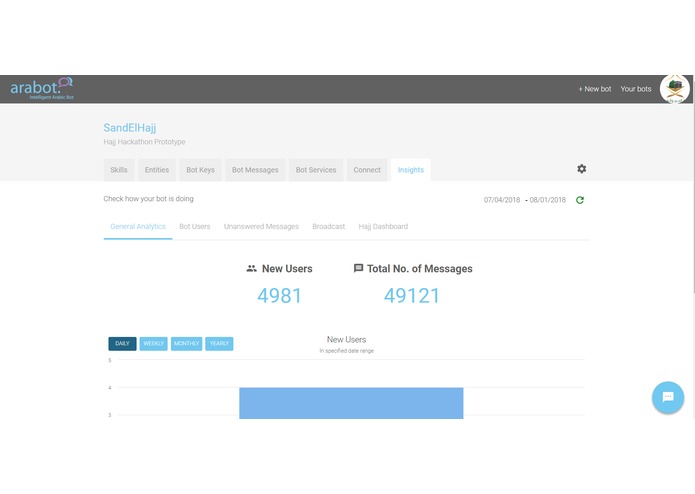Switch chart to YEARLY
Image resolution: width=695 pixels, height=494 pixels.
click(219, 344)
